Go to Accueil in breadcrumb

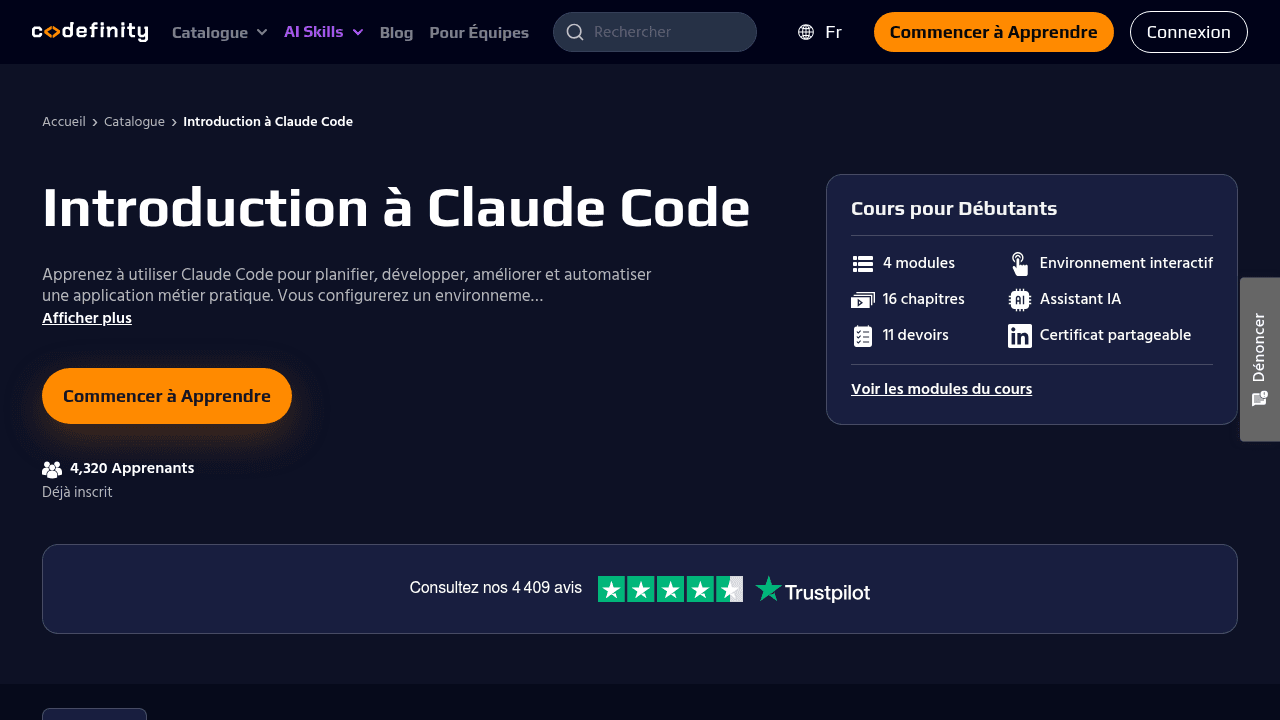point(64,122)
